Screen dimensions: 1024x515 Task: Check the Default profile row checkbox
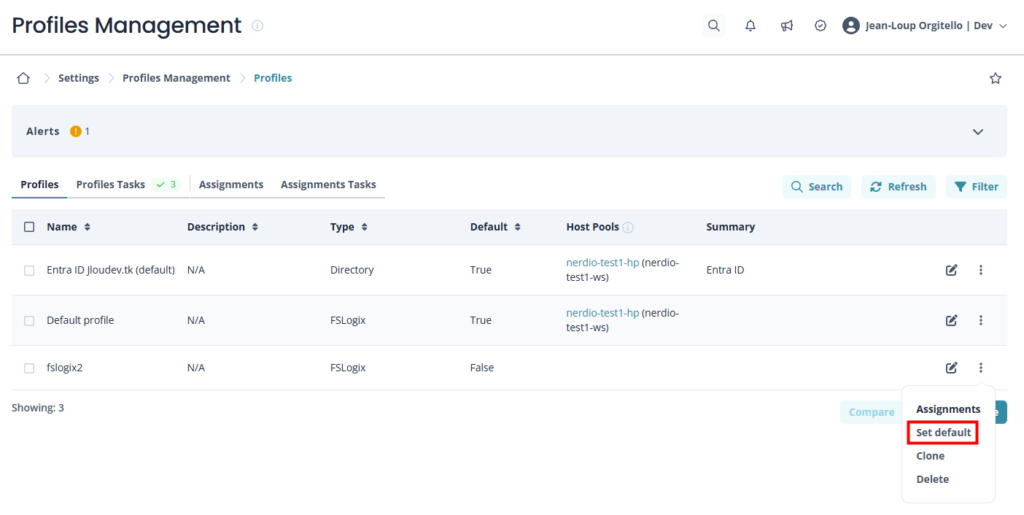pyautogui.click(x=29, y=320)
